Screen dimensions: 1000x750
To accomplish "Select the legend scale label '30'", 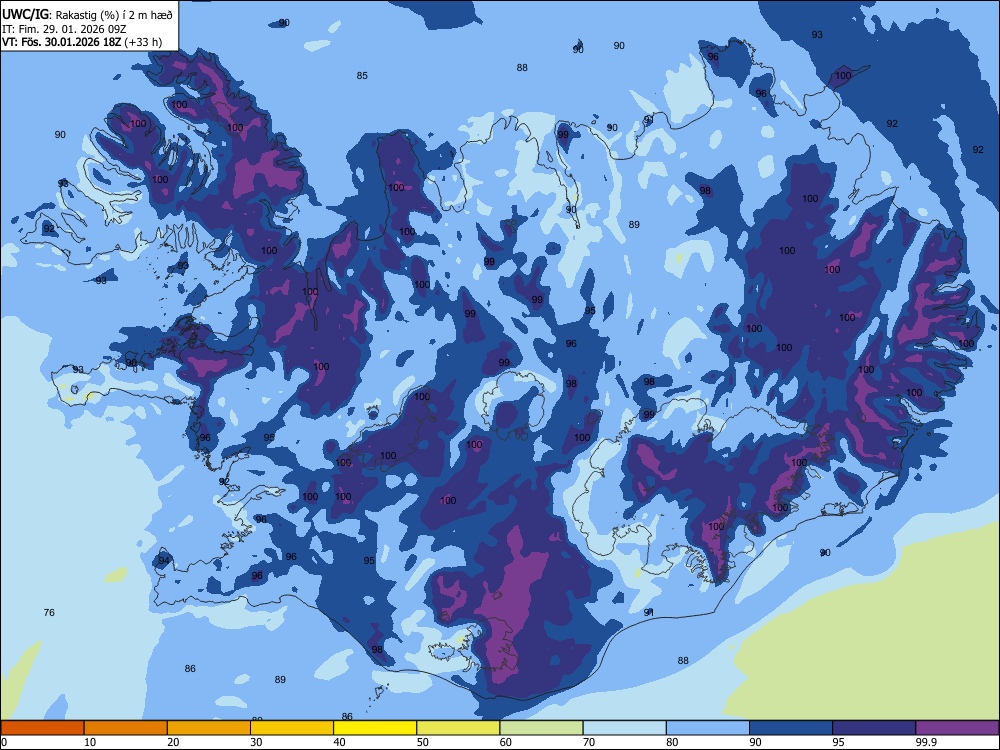I will coord(256,742).
